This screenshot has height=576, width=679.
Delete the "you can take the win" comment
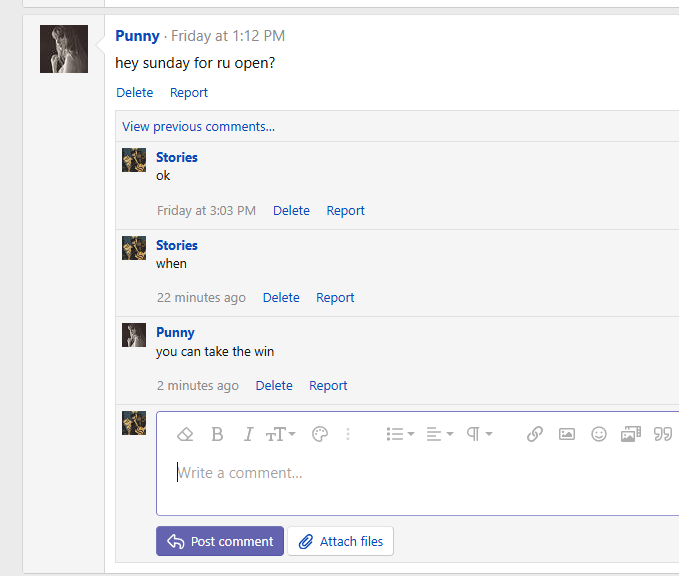click(x=274, y=385)
